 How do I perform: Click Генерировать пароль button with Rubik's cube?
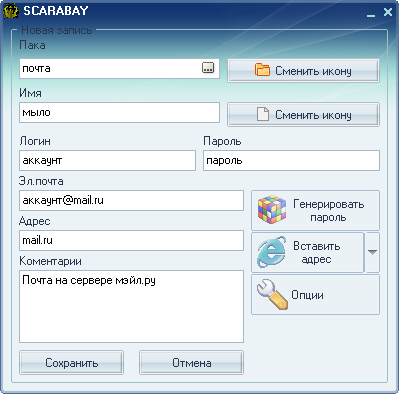[315, 210]
